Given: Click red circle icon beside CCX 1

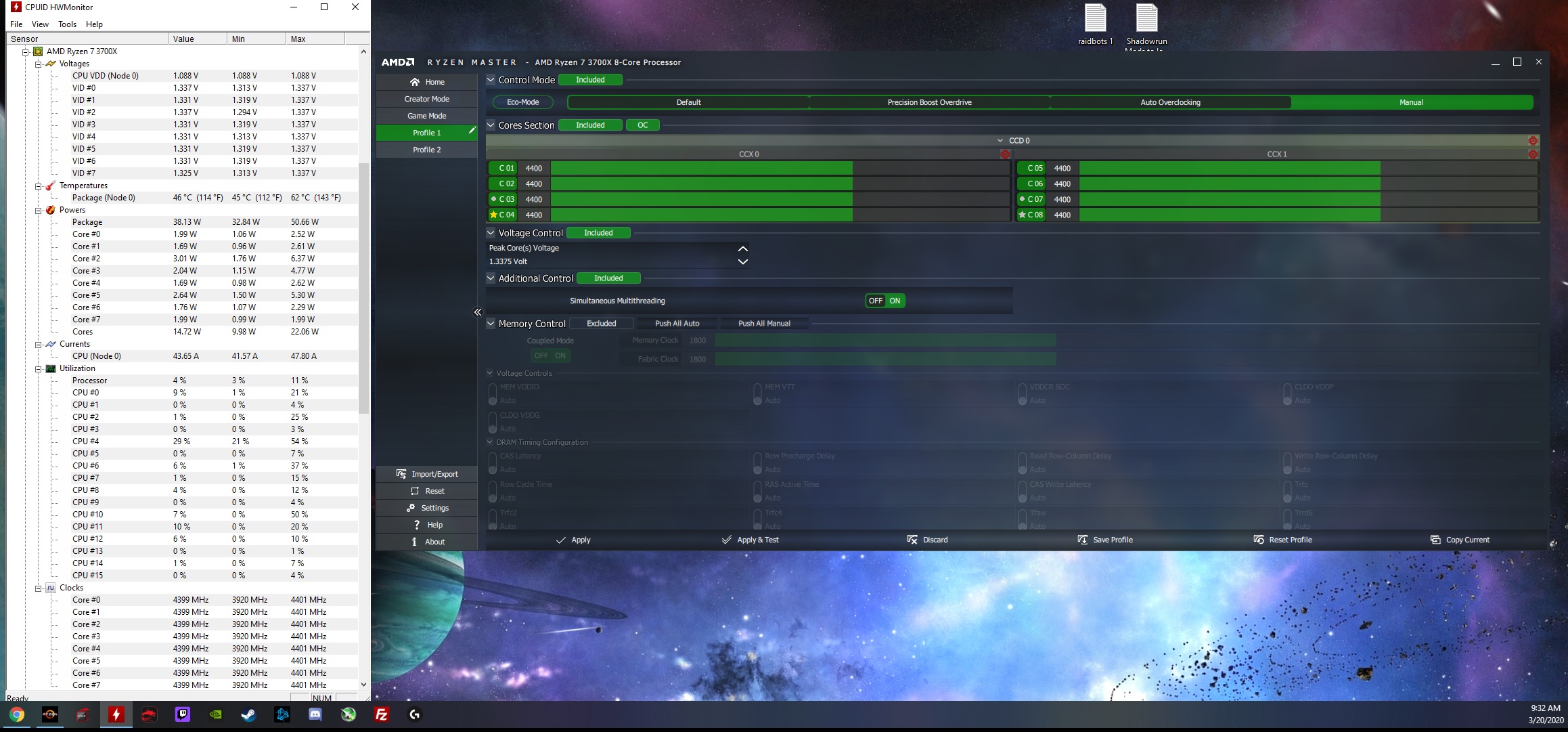Looking at the screenshot, I should click(1533, 154).
